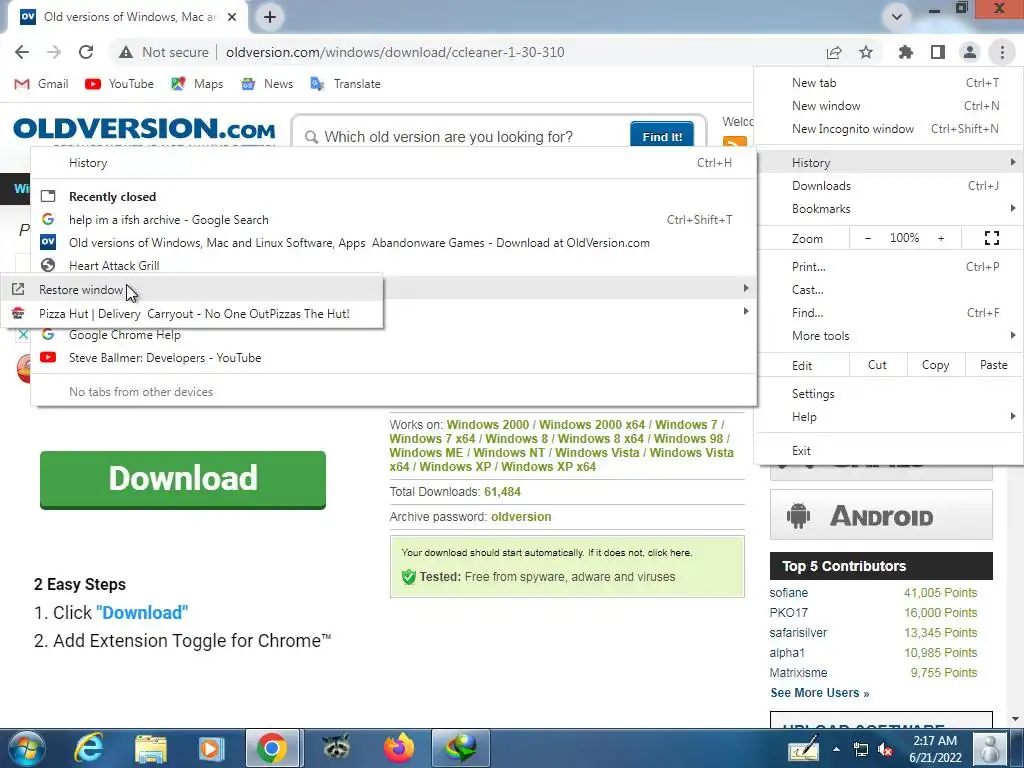The height and width of the screenshot is (768, 1024).
Task: Open See More Users link
Action: pyautogui.click(x=820, y=693)
